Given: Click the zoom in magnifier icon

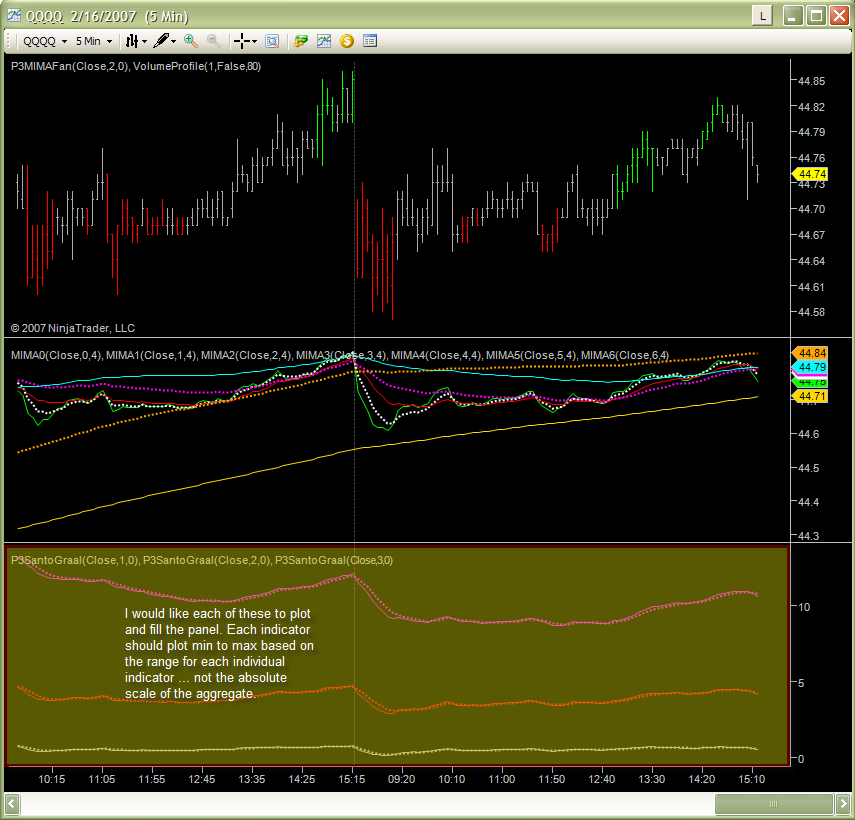Looking at the screenshot, I should point(191,41).
